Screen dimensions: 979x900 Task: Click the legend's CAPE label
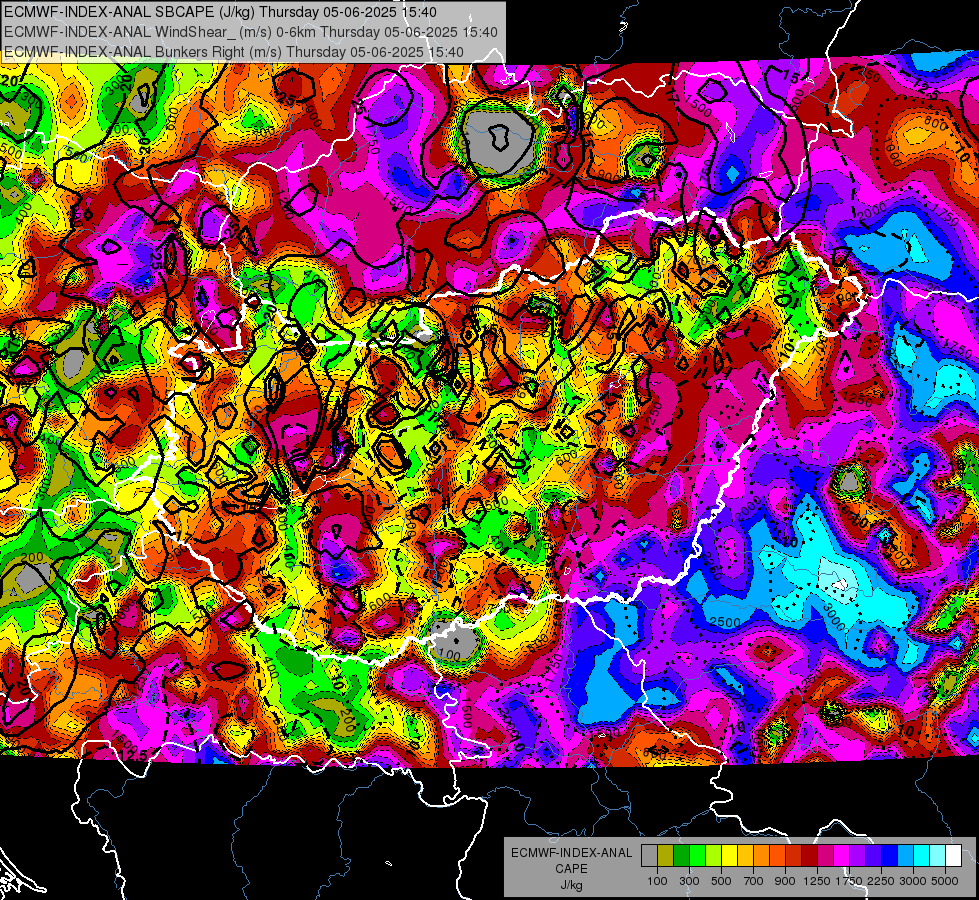(572, 868)
